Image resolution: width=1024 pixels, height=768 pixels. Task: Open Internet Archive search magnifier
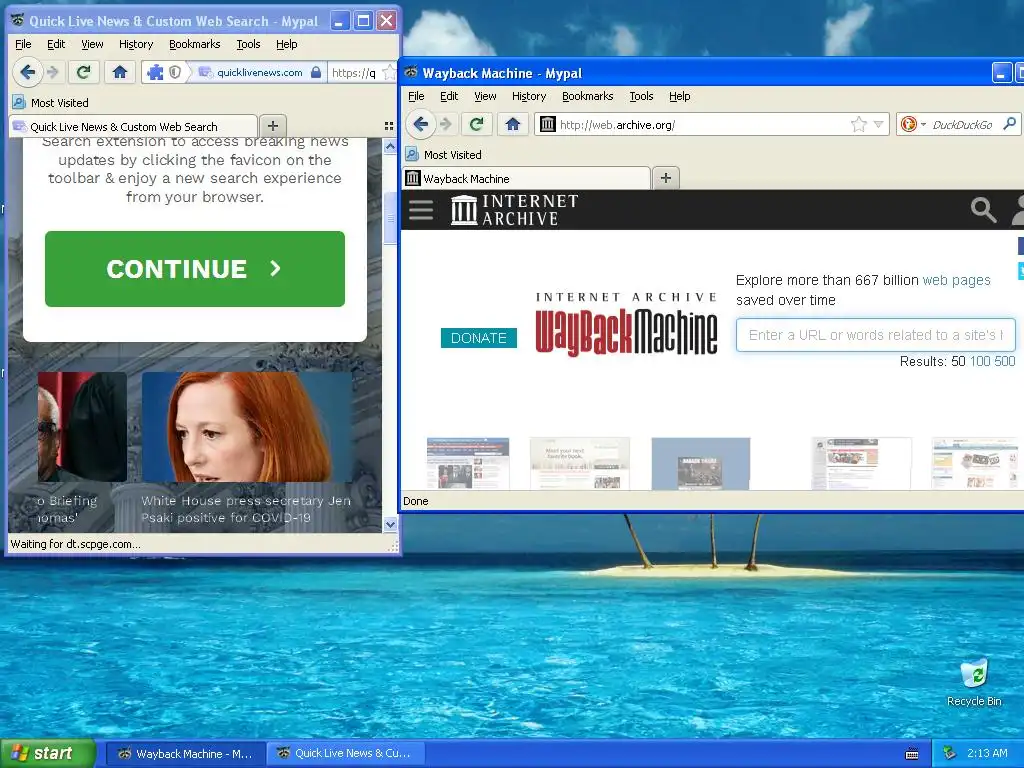coord(983,210)
